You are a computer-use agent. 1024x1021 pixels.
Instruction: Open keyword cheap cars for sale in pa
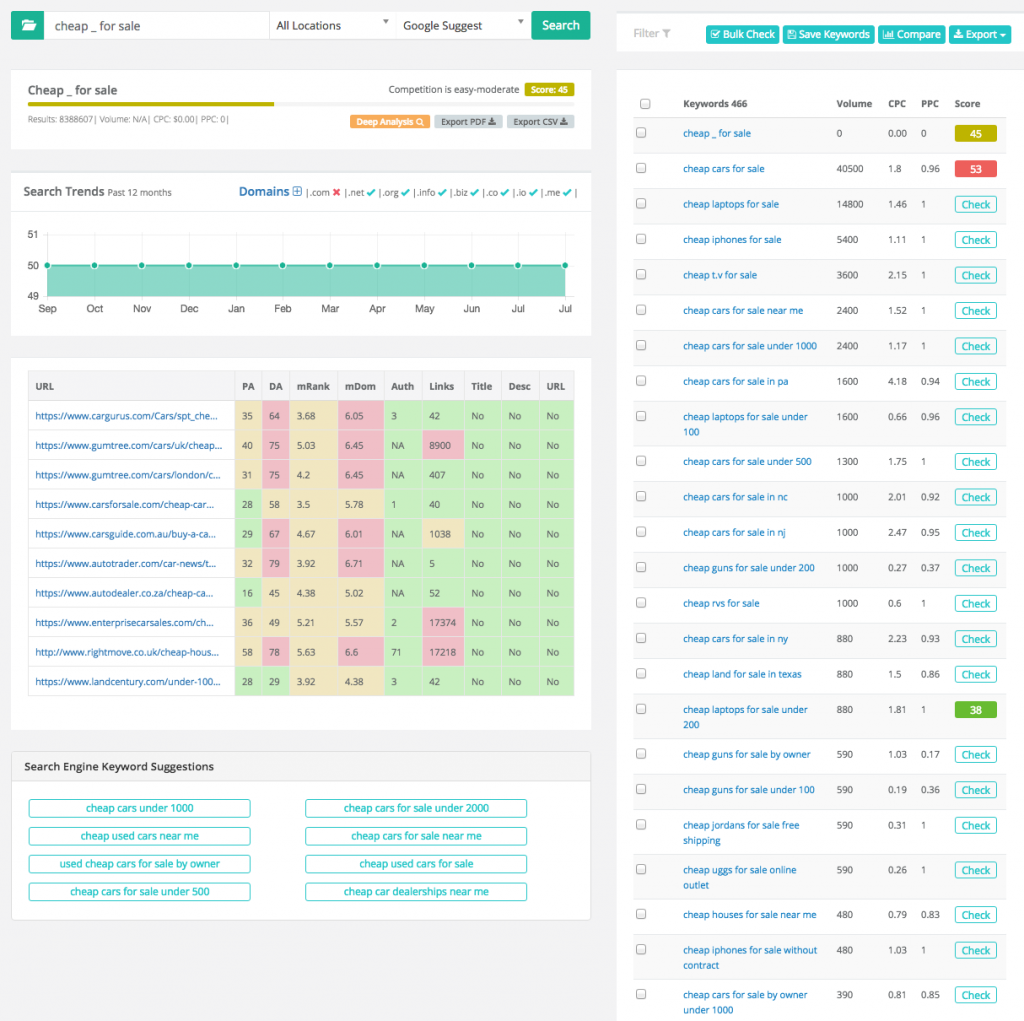coord(735,381)
